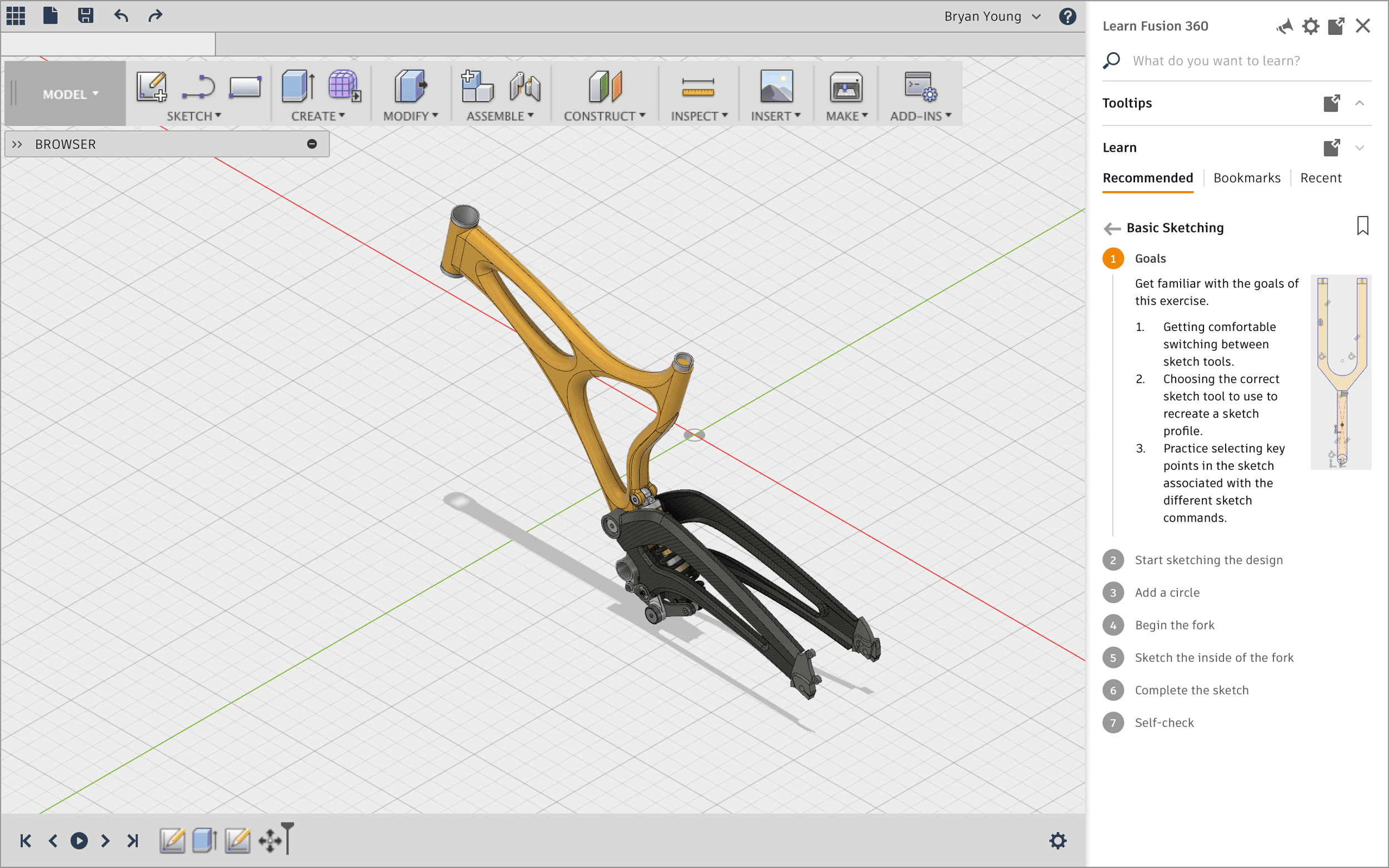Click the Measure ruler icon
The image size is (1389, 868).
point(698,87)
